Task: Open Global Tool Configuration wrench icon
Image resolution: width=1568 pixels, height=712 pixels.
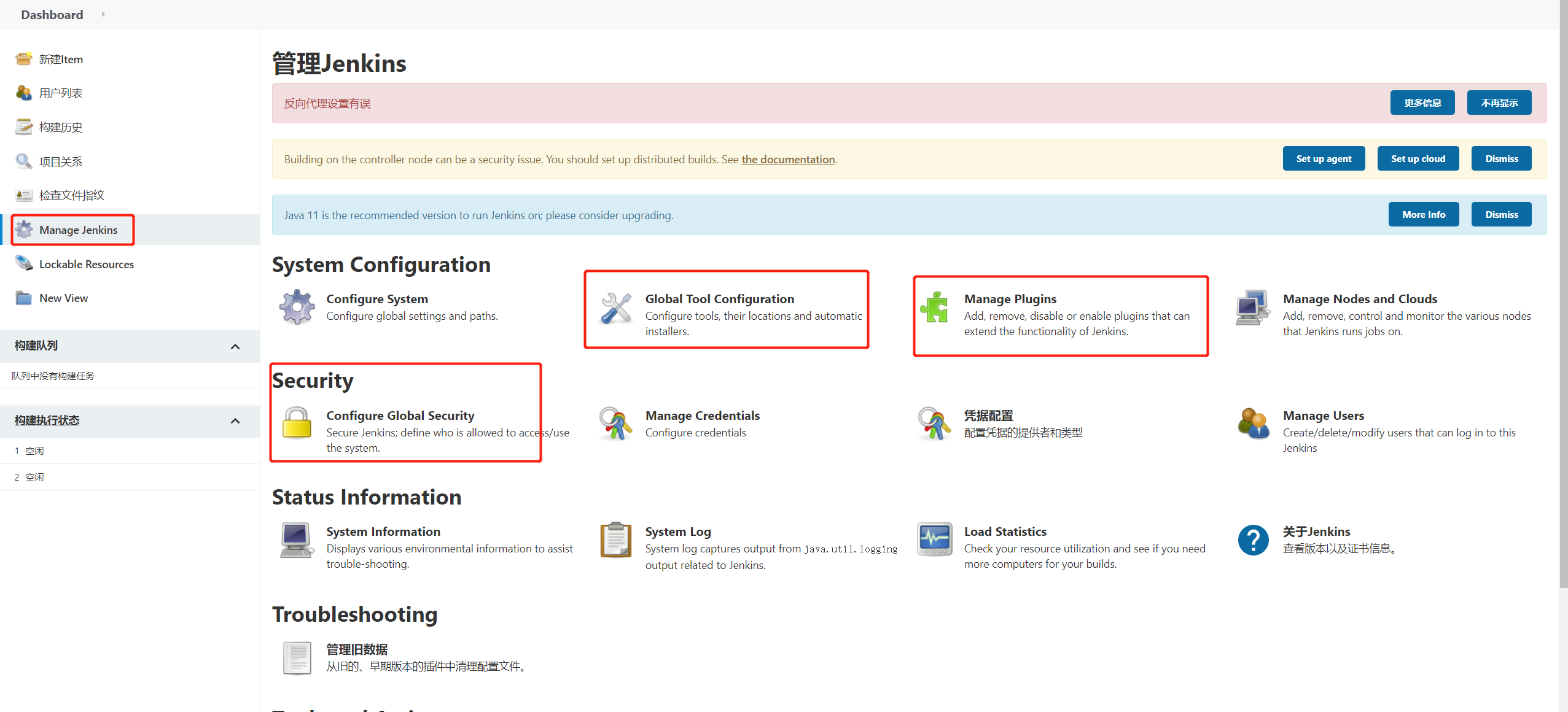Action: tap(616, 308)
